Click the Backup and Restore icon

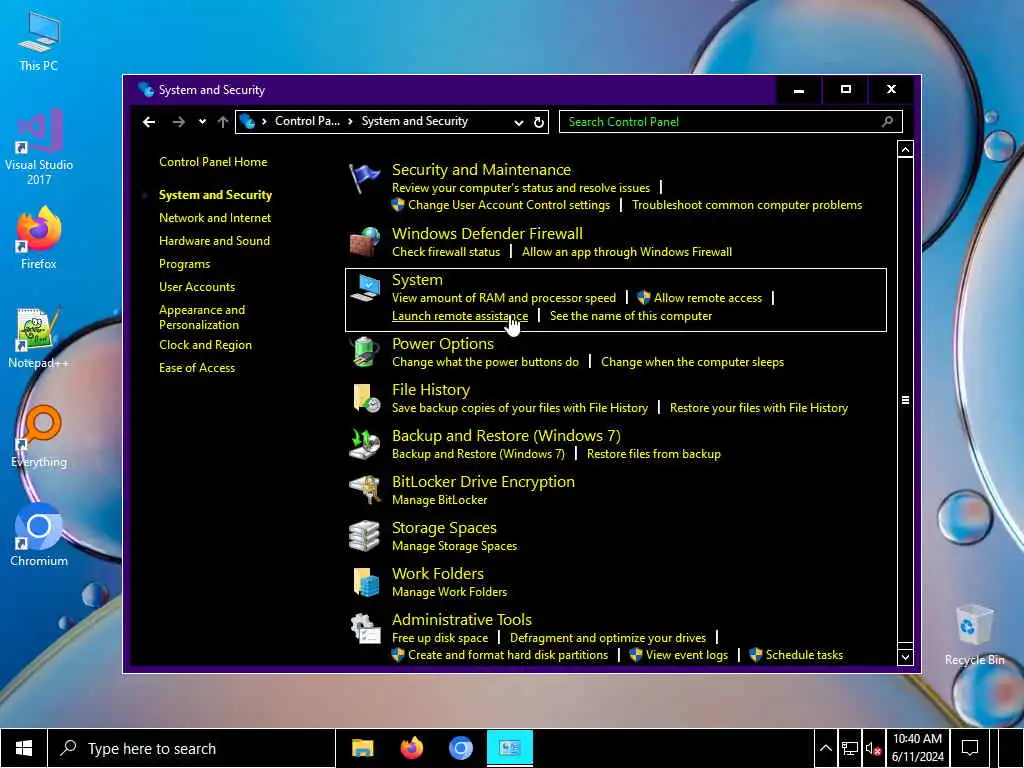click(x=364, y=444)
